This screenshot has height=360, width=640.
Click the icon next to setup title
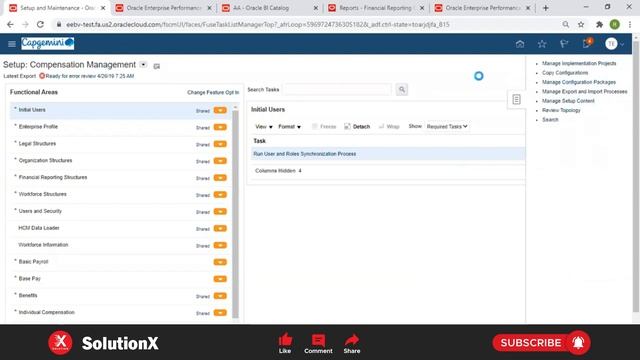coord(157,66)
